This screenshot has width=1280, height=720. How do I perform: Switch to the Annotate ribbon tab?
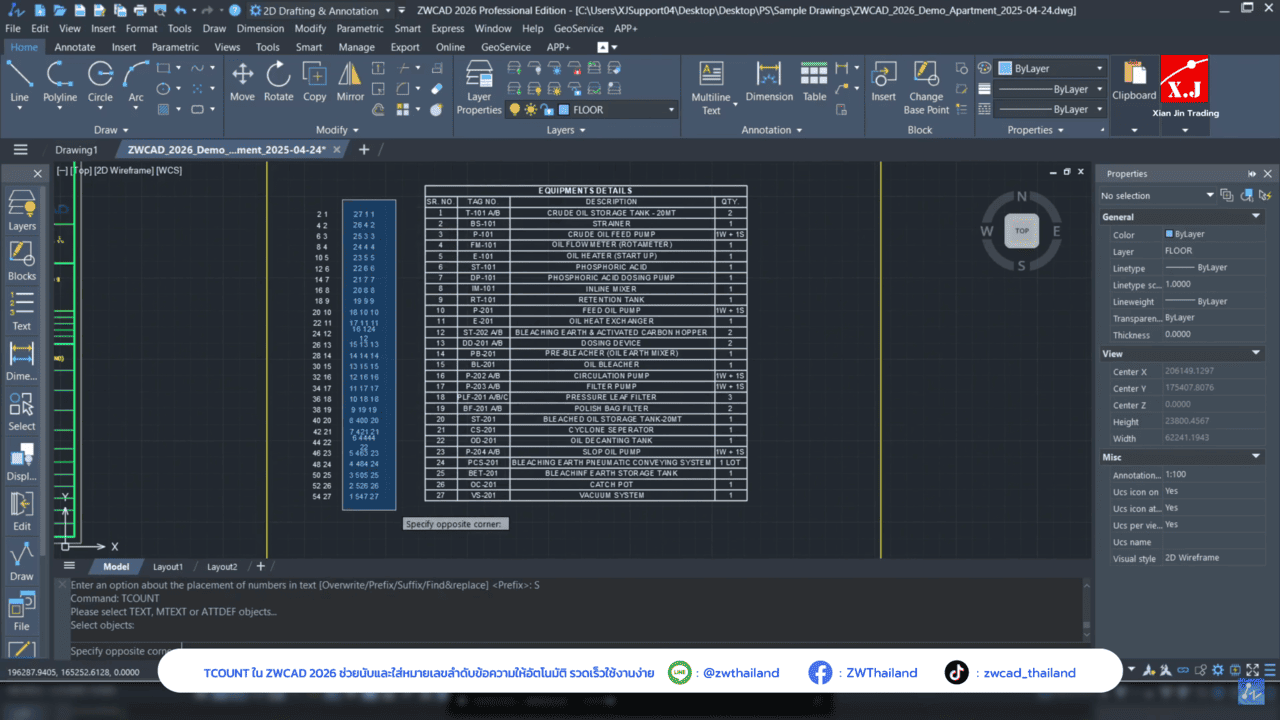click(x=75, y=47)
